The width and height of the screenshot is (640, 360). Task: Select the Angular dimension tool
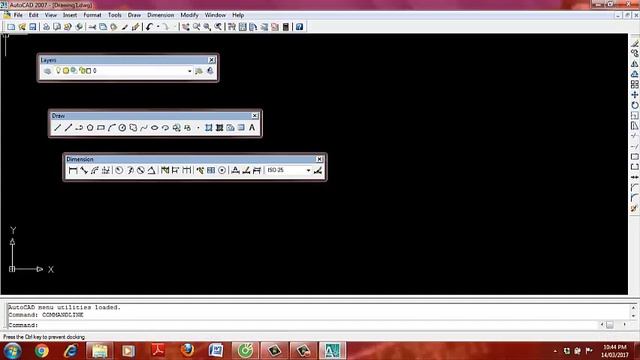pyautogui.click(x=151, y=170)
